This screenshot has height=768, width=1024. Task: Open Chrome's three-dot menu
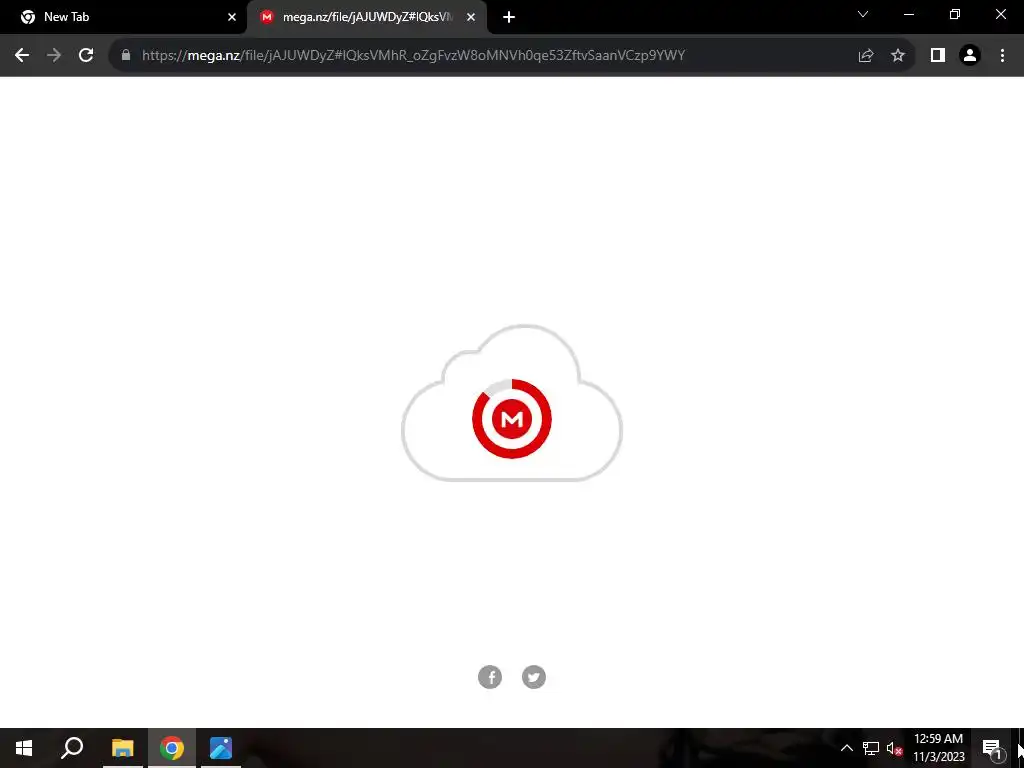tap(1002, 56)
